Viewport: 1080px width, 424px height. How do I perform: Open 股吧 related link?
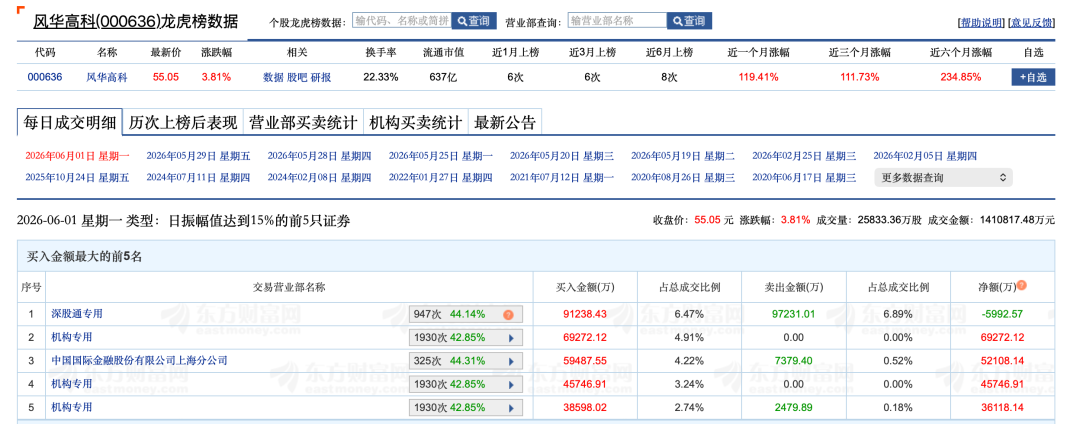(297, 77)
